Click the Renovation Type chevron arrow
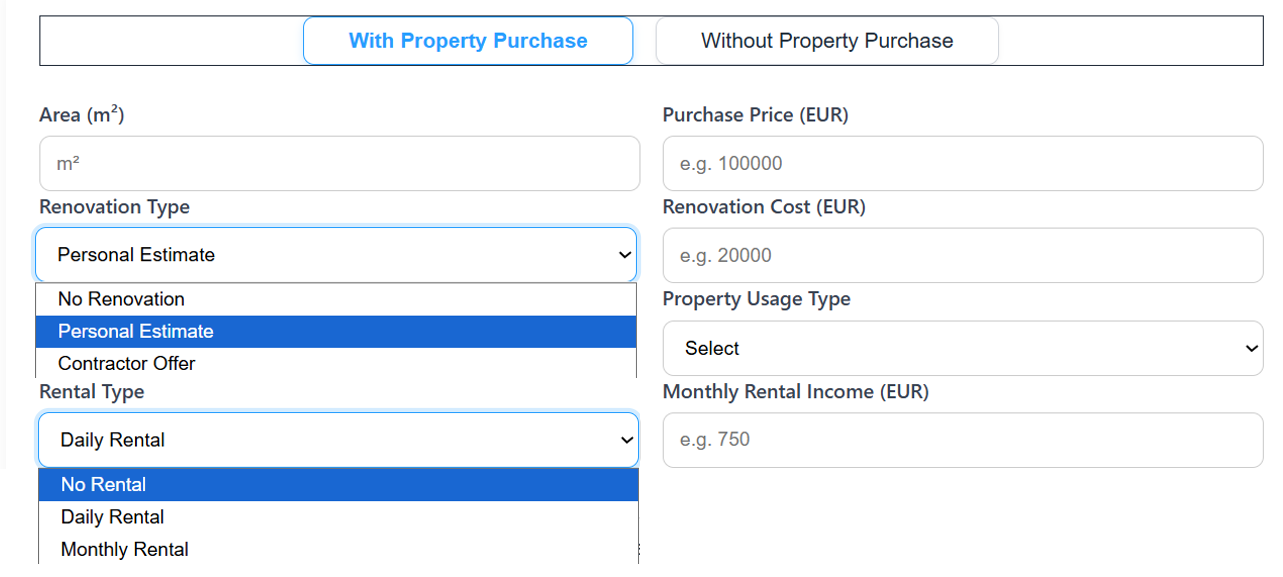This screenshot has height=577, width=1283. coord(627,255)
